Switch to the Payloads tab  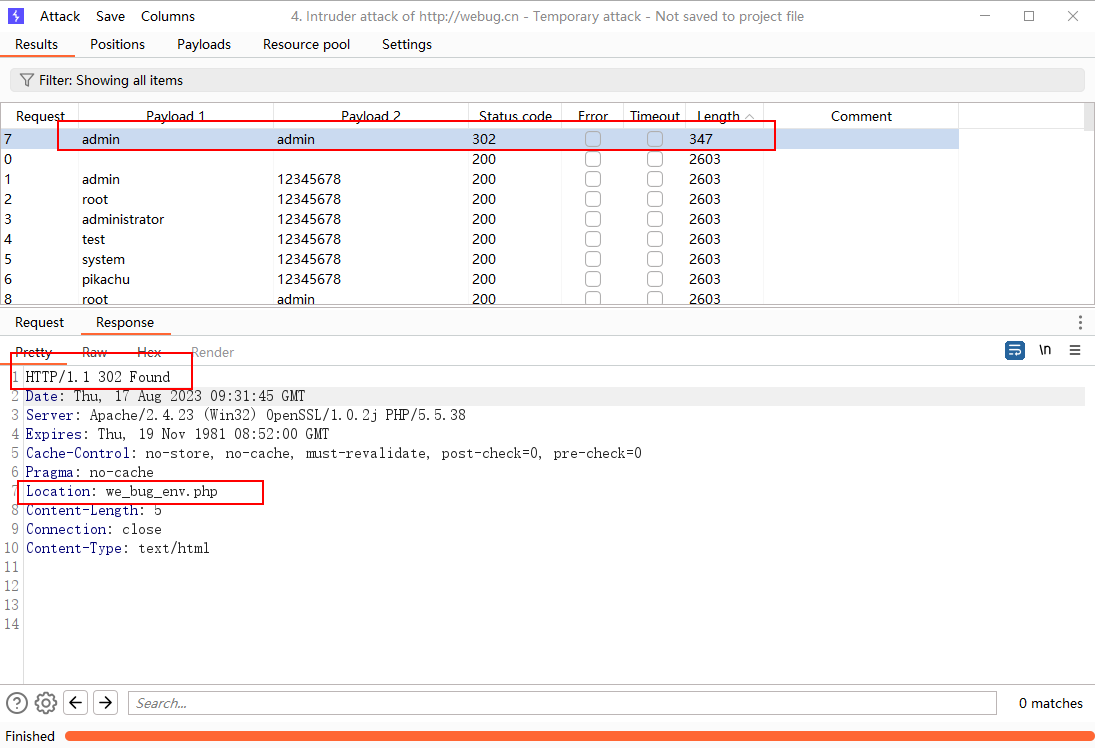[204, 44]
